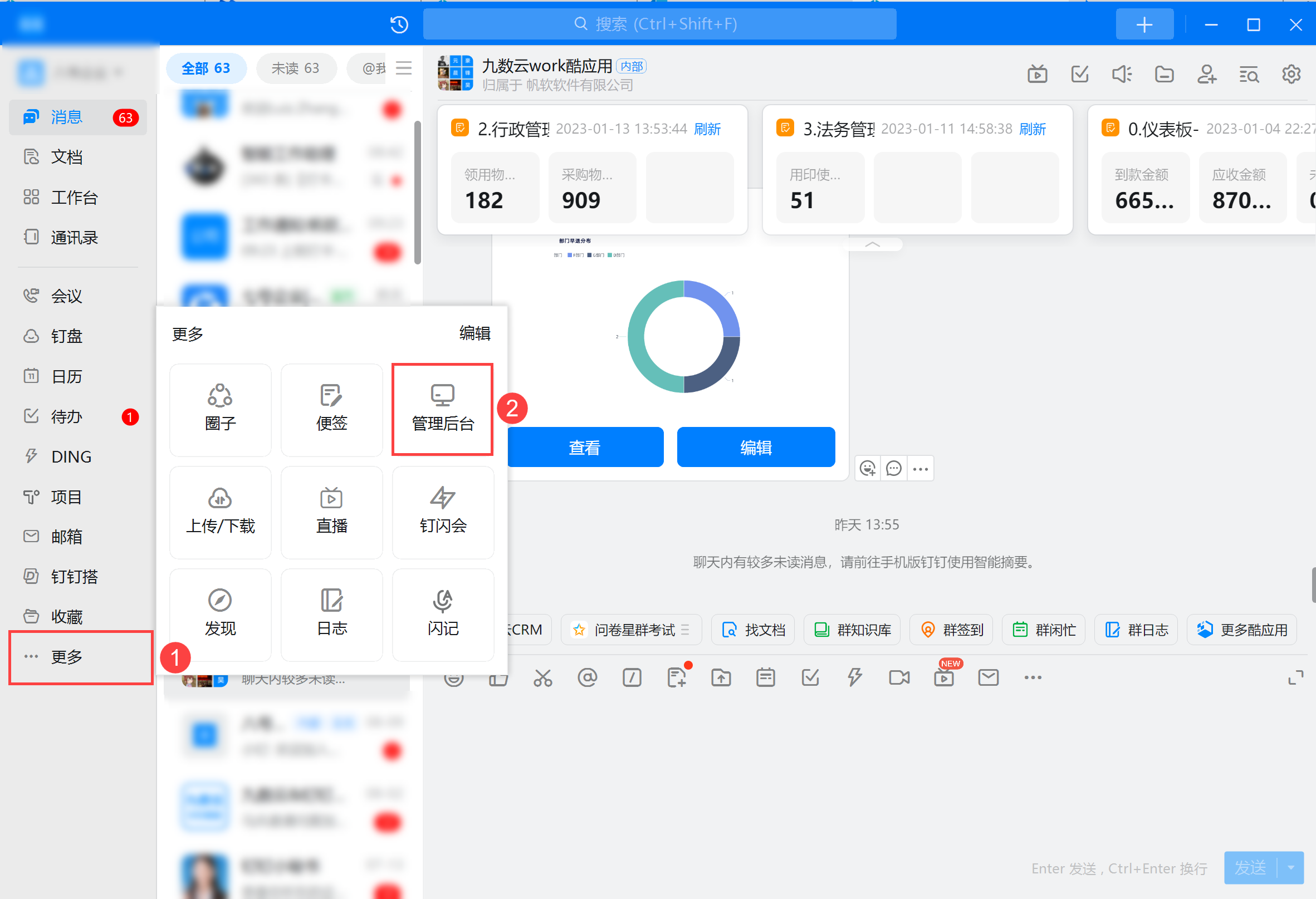Open the send button dropdown arrow

pos(1290,867)
